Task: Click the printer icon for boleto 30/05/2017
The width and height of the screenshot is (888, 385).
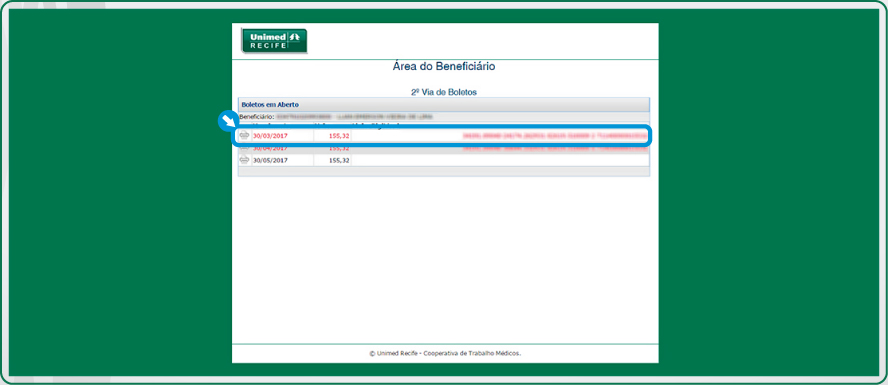Action: click(x=245, y=160)
